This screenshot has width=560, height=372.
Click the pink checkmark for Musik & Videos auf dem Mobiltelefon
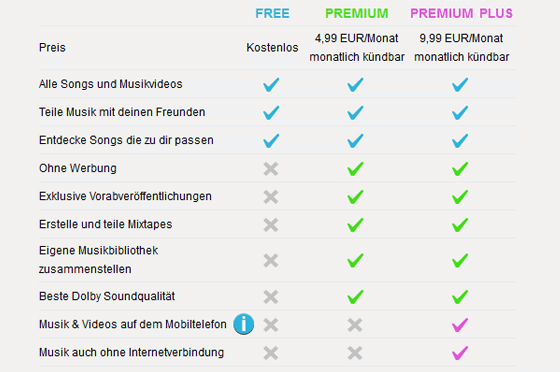[x=460, y=325]
